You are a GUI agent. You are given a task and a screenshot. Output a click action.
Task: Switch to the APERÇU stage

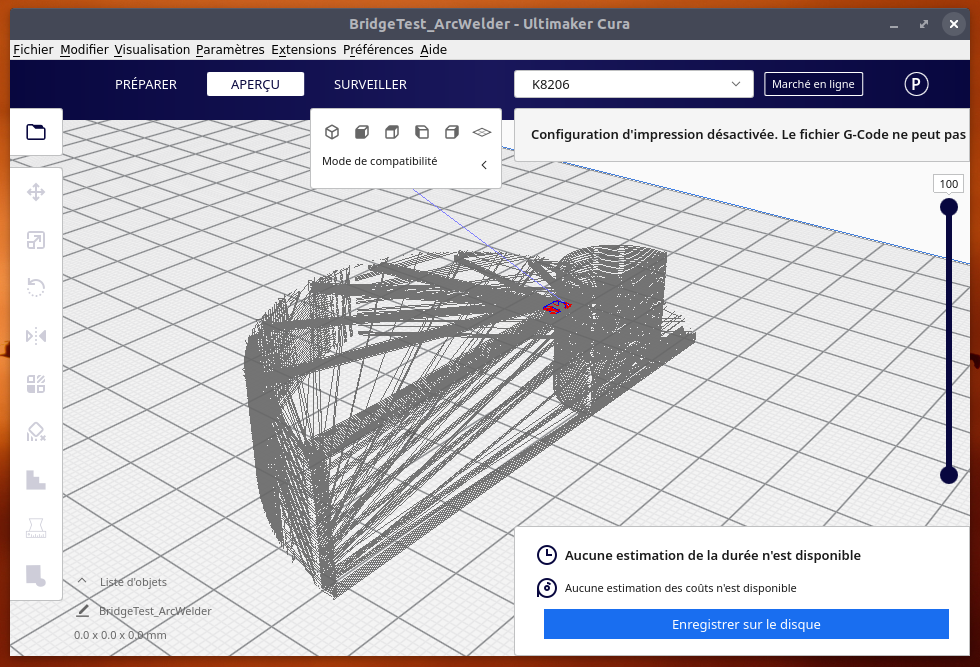(256, 84)
